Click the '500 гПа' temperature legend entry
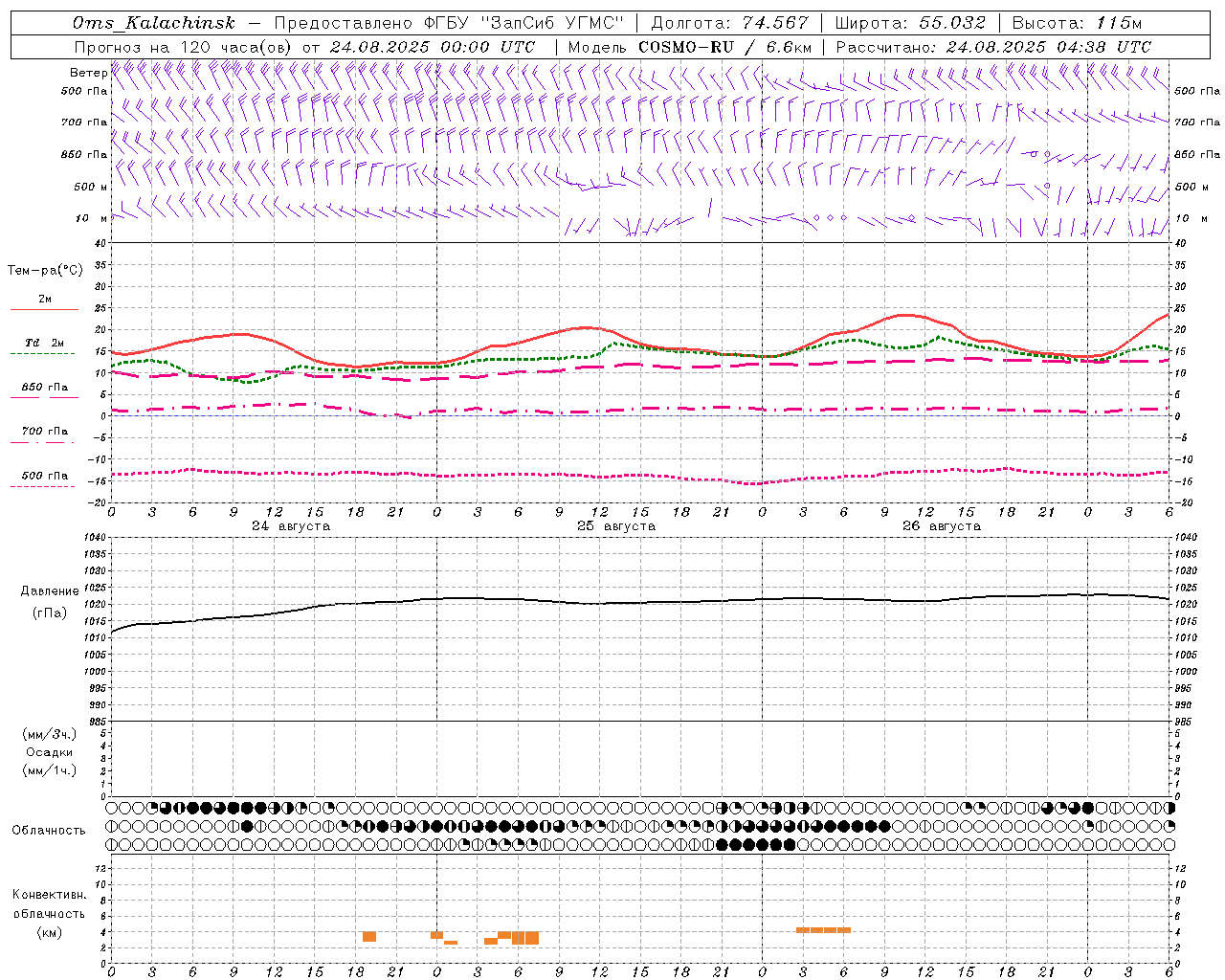 click(45, 476)
